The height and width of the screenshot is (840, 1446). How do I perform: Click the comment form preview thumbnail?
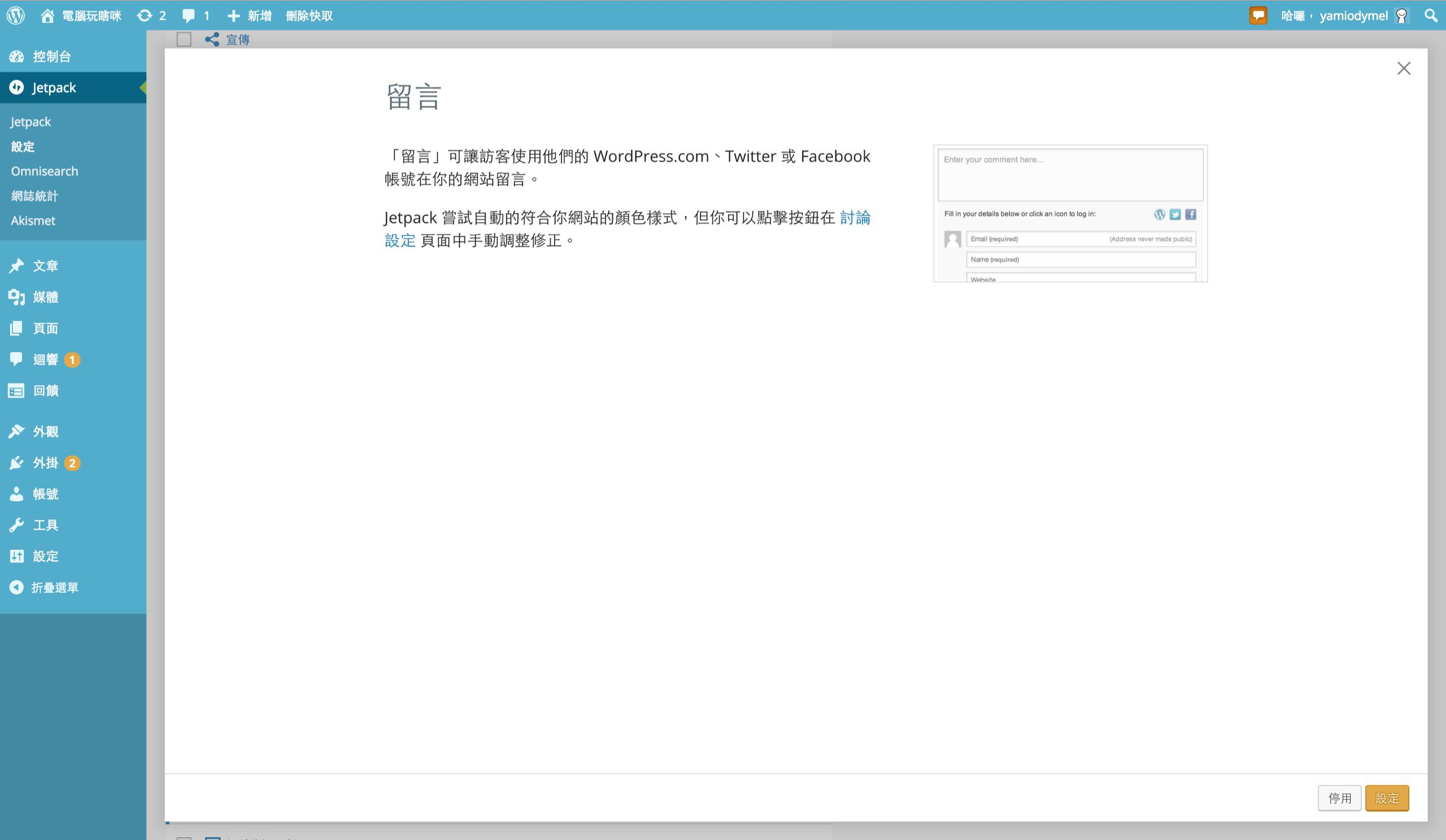(1070, 213)
